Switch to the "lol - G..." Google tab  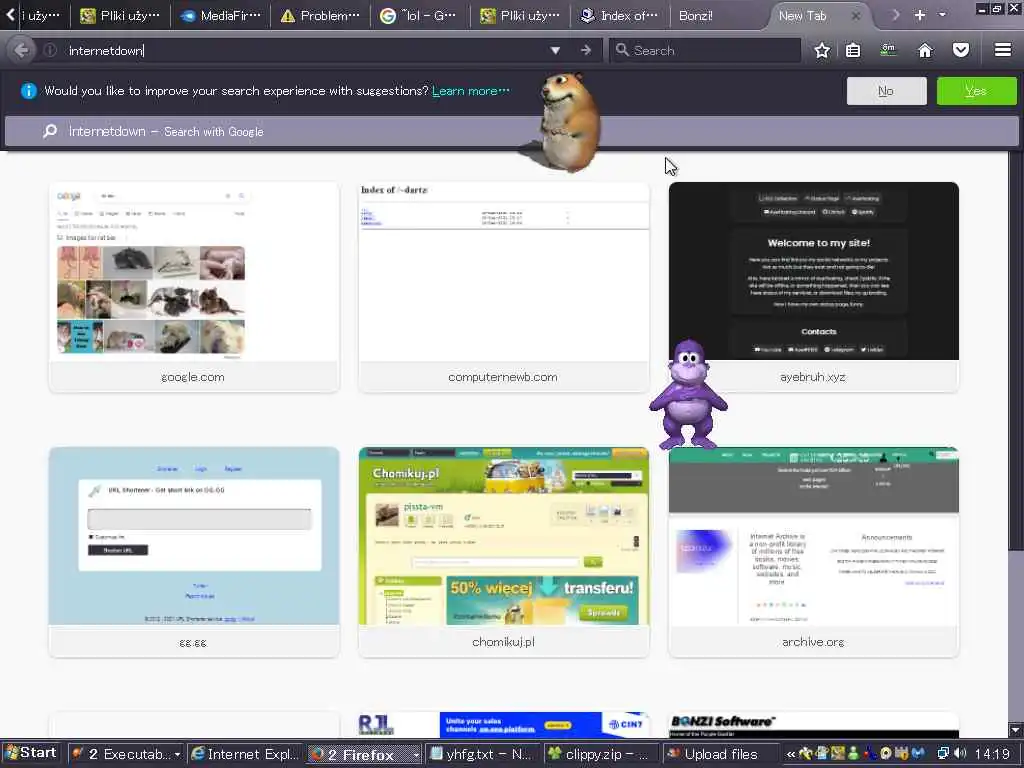tap(420, 16)
